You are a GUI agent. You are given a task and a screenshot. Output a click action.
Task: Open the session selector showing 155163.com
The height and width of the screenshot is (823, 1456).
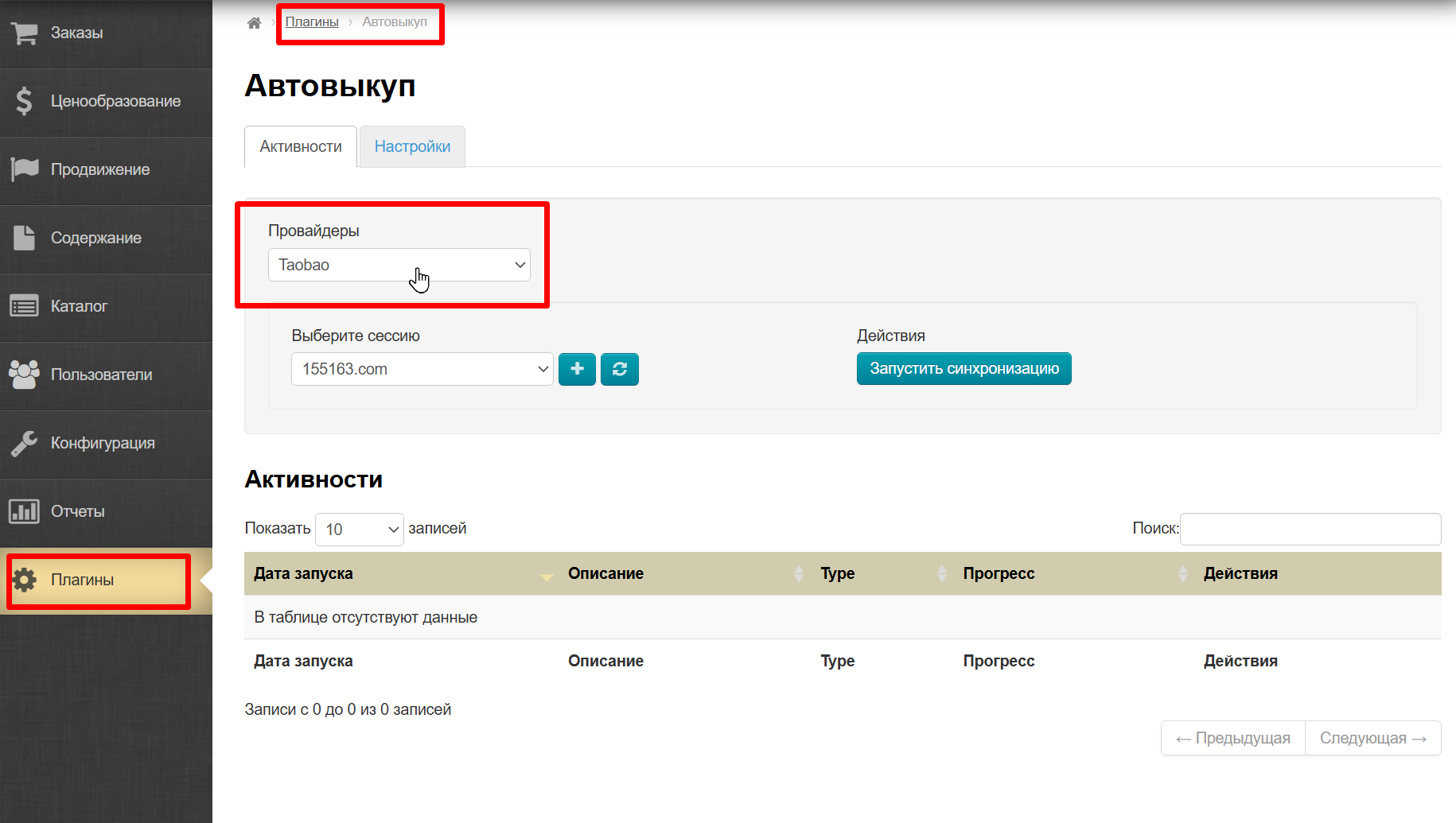422,369
